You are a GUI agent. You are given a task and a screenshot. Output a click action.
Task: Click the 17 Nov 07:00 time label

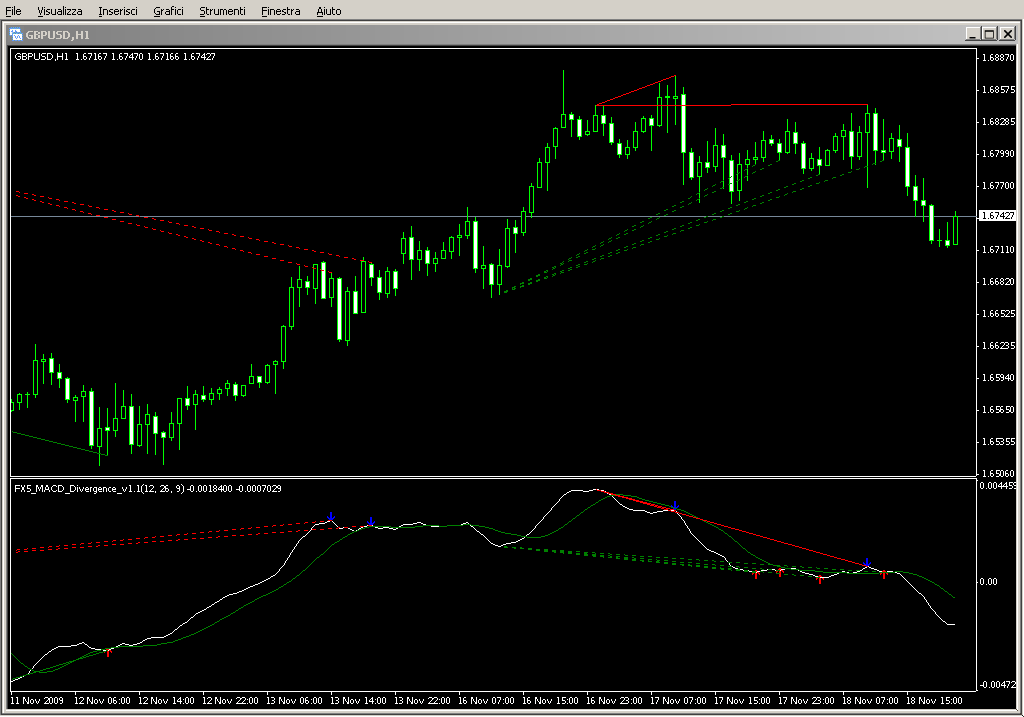click(678, 700)
